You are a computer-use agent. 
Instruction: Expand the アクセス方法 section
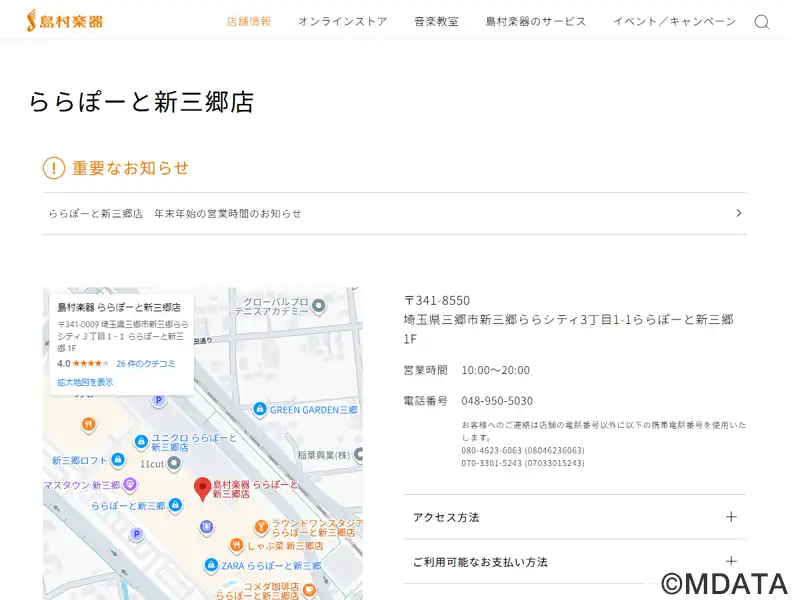pos(731,517)
